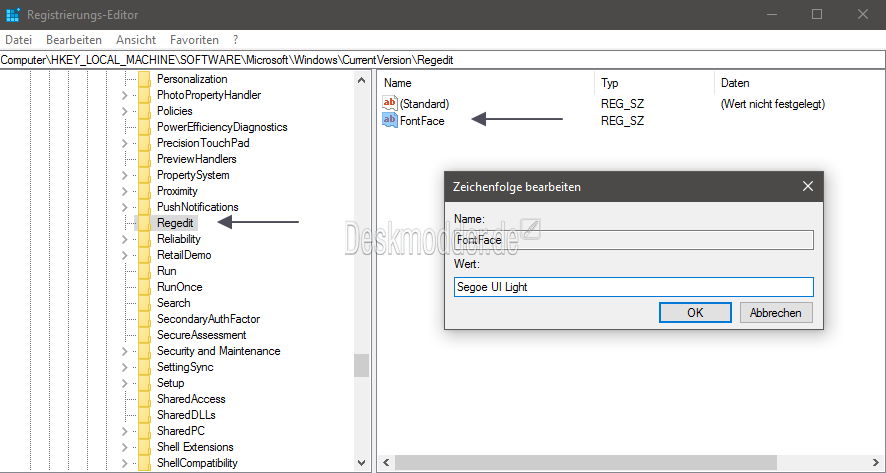The width and height of the screenshot is (886, 473).
Task: Expand the Shell Extensions key
Action: pyautogui.click(x=124, y=447)
